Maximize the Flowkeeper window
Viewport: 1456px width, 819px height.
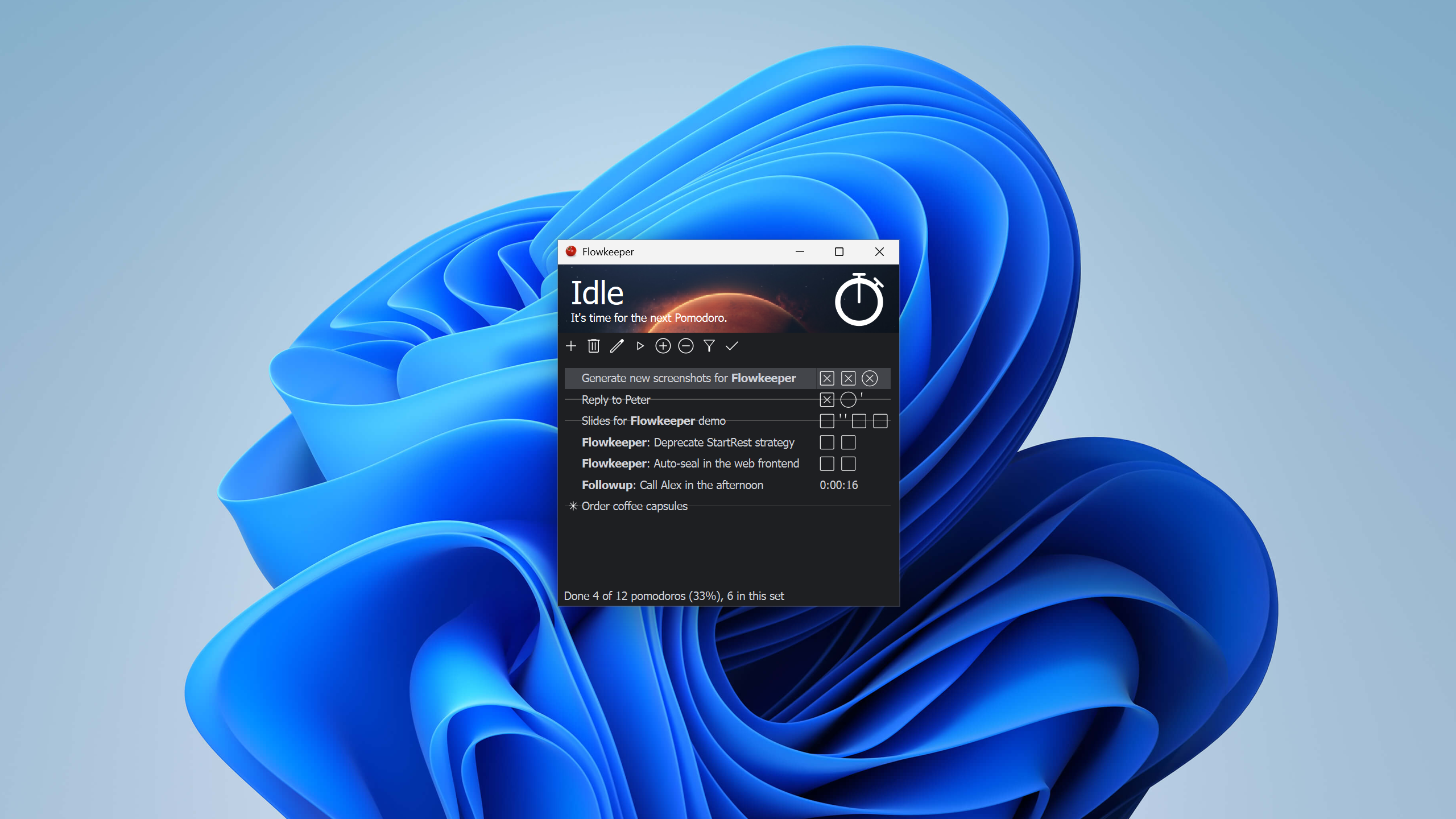pyautogui.click(x=839, y=251)
